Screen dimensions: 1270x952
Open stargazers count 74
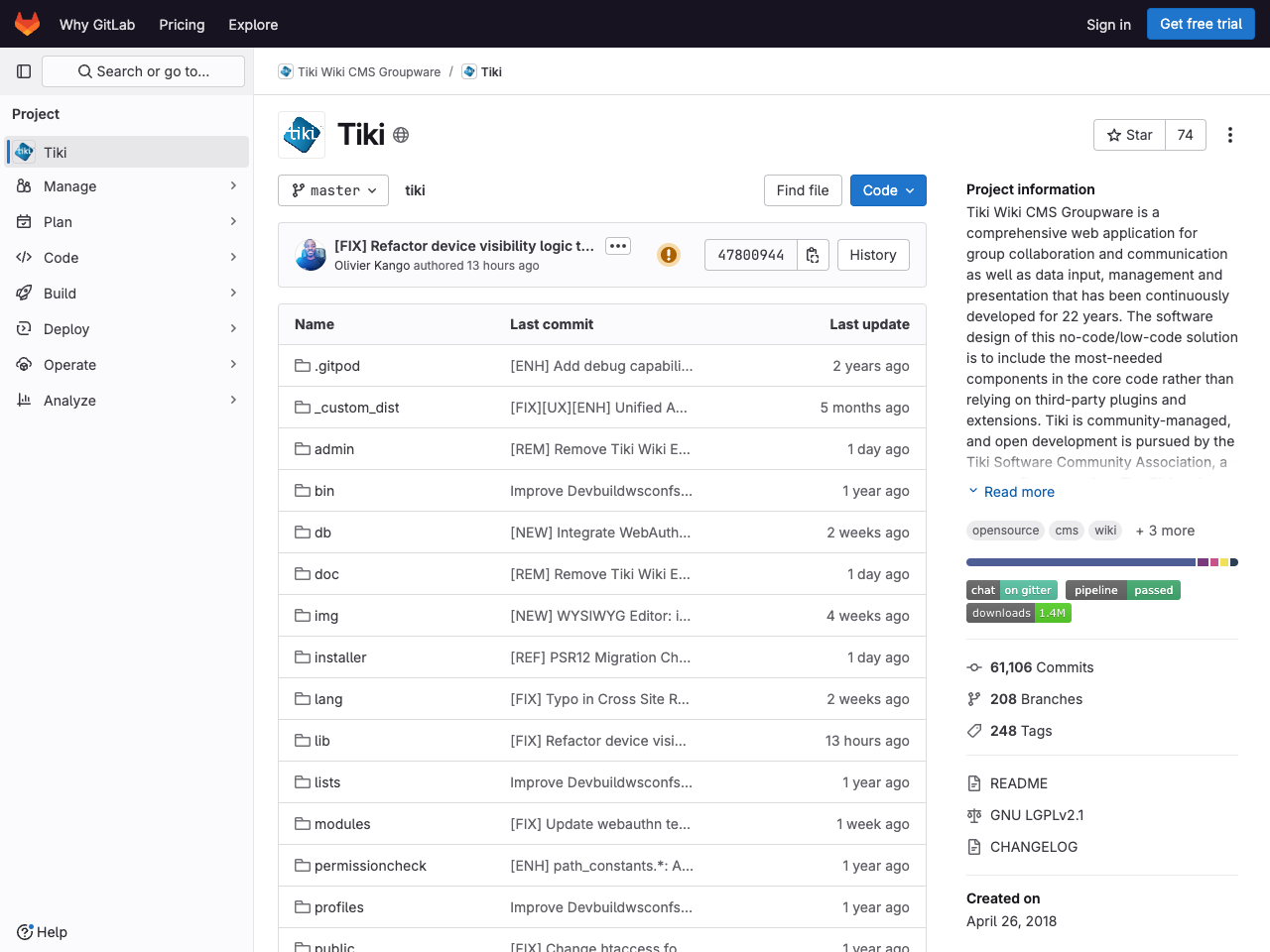(x=1186, y=135)
